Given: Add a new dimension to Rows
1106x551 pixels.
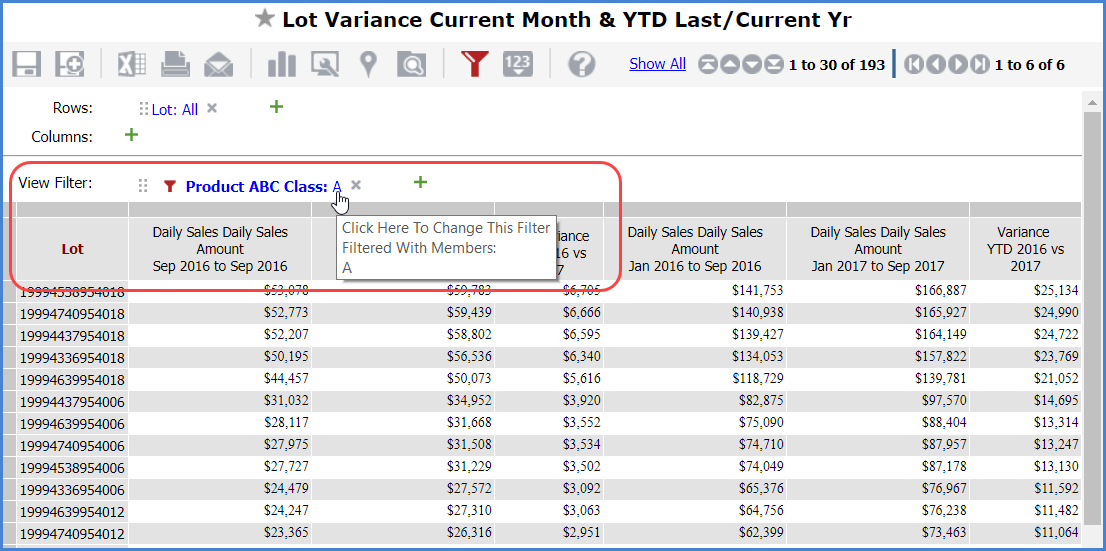Looking at the screenshot, I should click(277, 107).
